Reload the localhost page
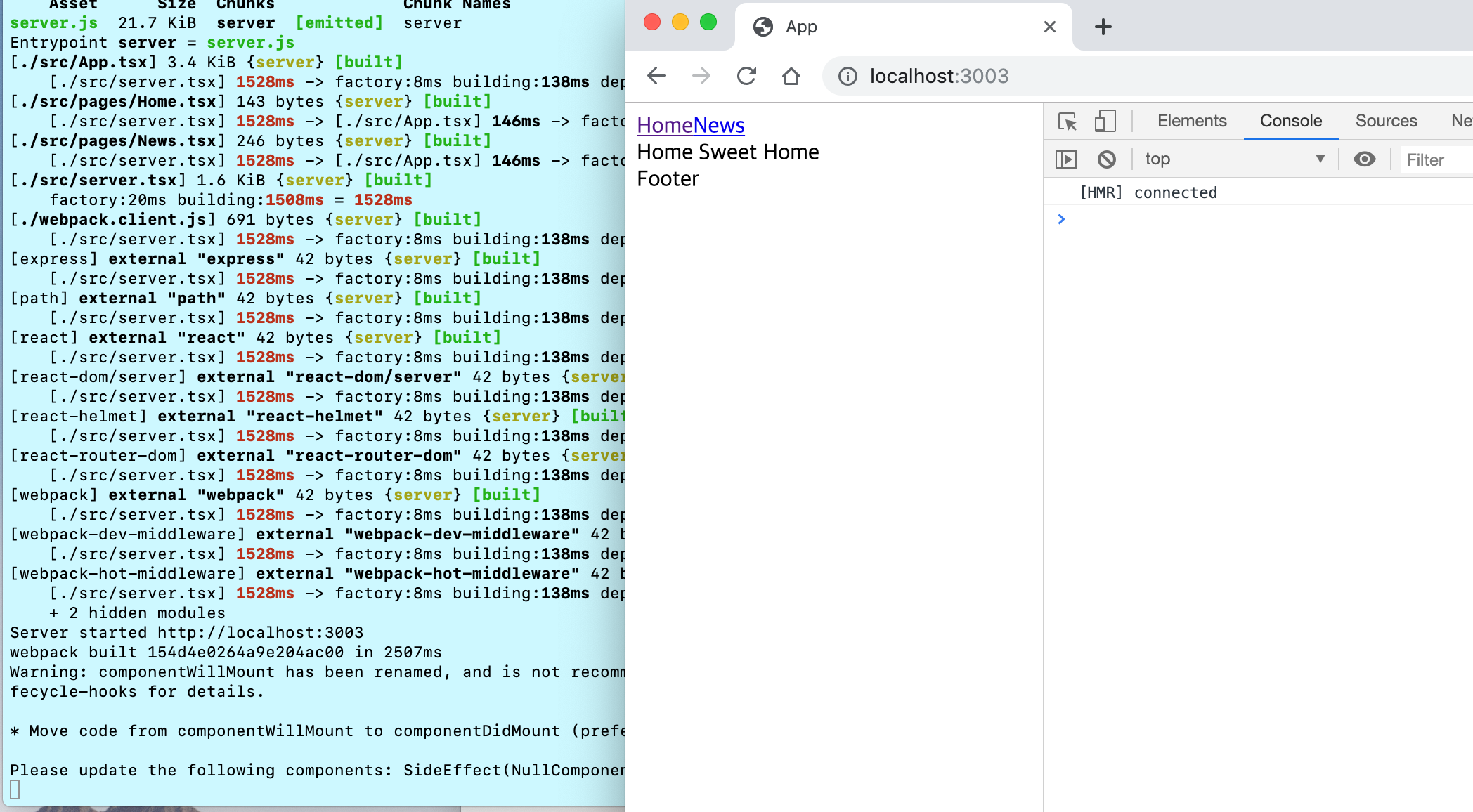Viewport: 1473px width, 812px height. tap(746, 76)
